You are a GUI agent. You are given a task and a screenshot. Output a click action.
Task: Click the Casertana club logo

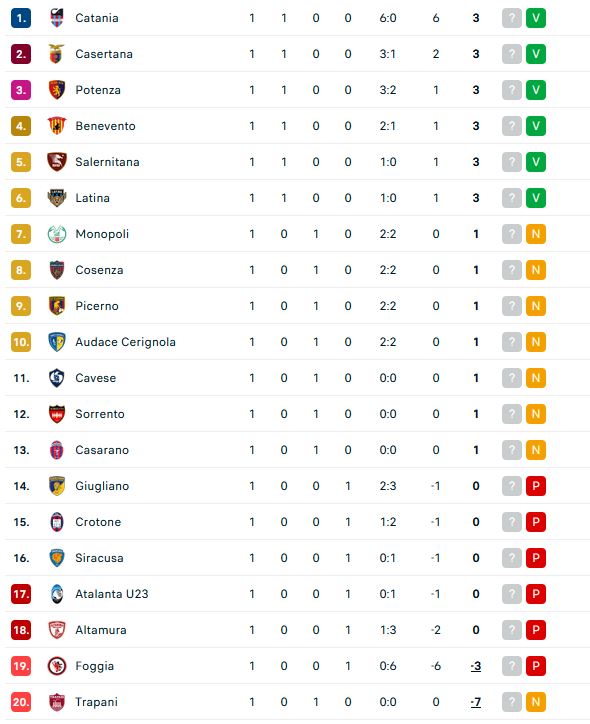click(57, 54)
